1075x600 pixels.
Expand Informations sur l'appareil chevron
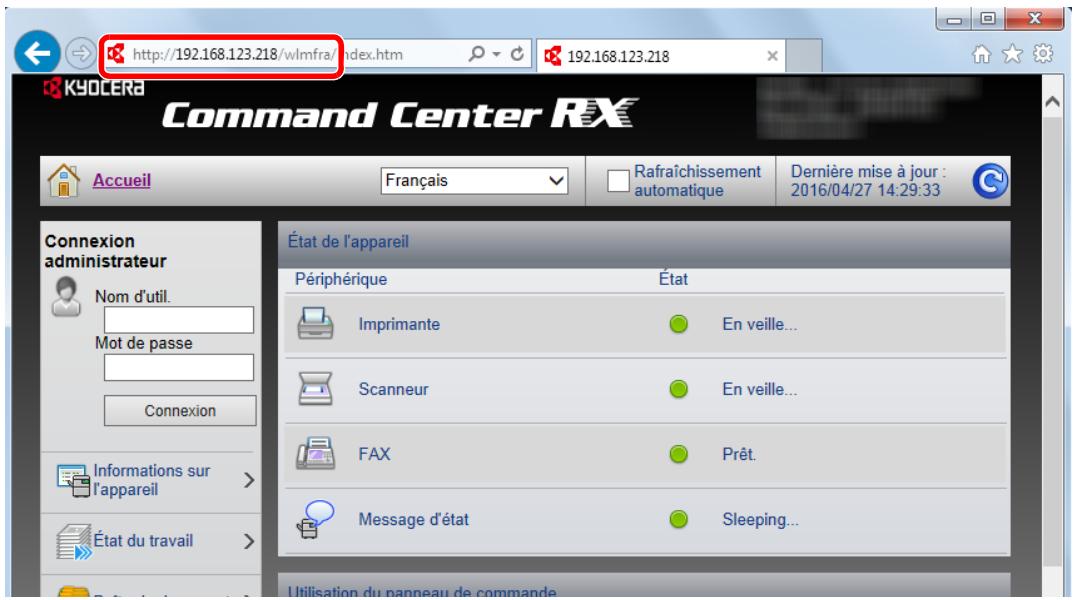(x=249, y=481)
